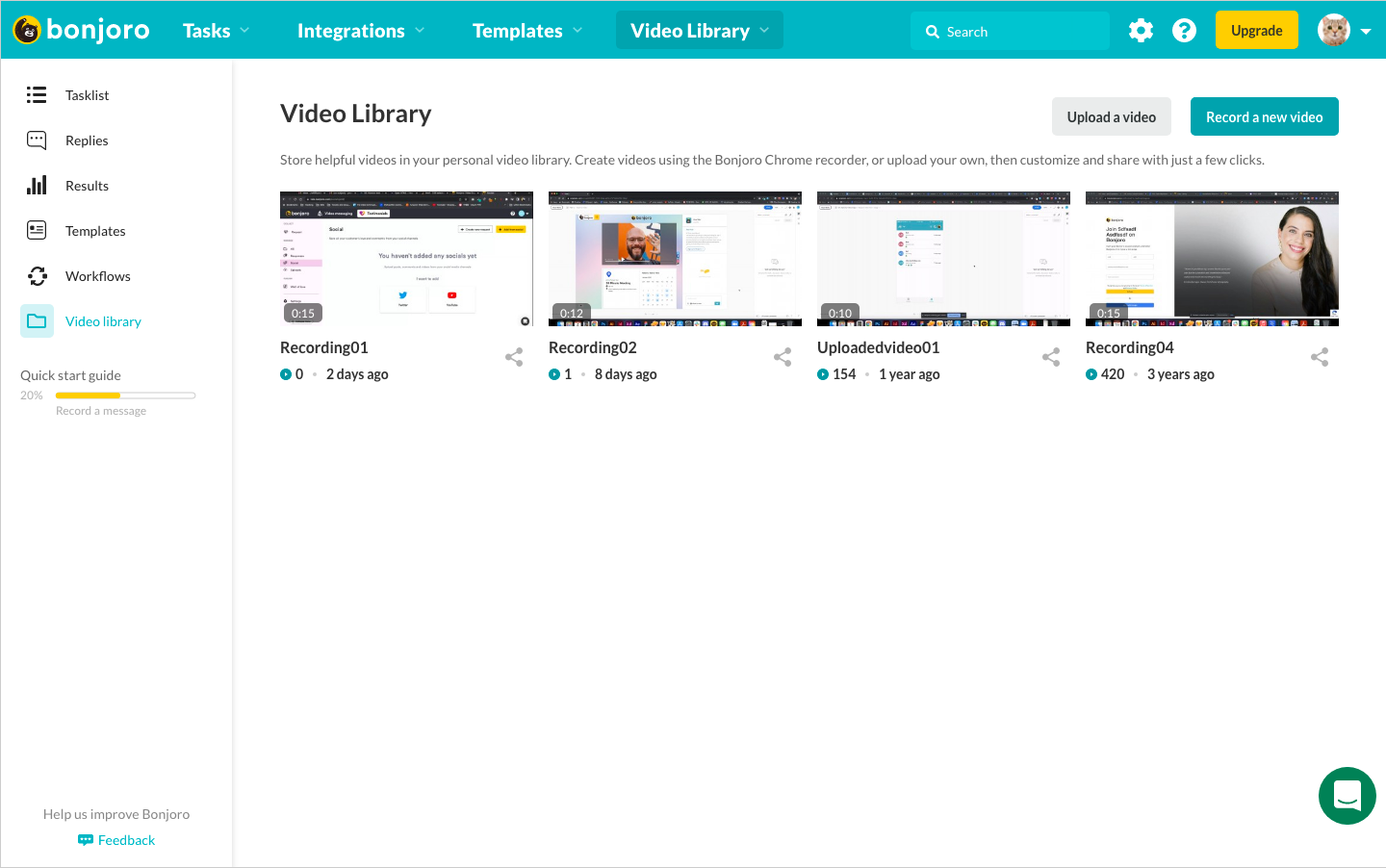Image resolution: width=1386 pixels, height=868 pixels.
Task: Click the Bonjoro bear logo
Action: (27, 30)
